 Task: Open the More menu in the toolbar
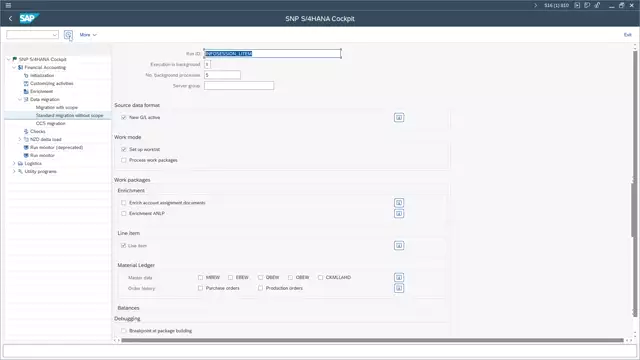[x=88, y=35]
